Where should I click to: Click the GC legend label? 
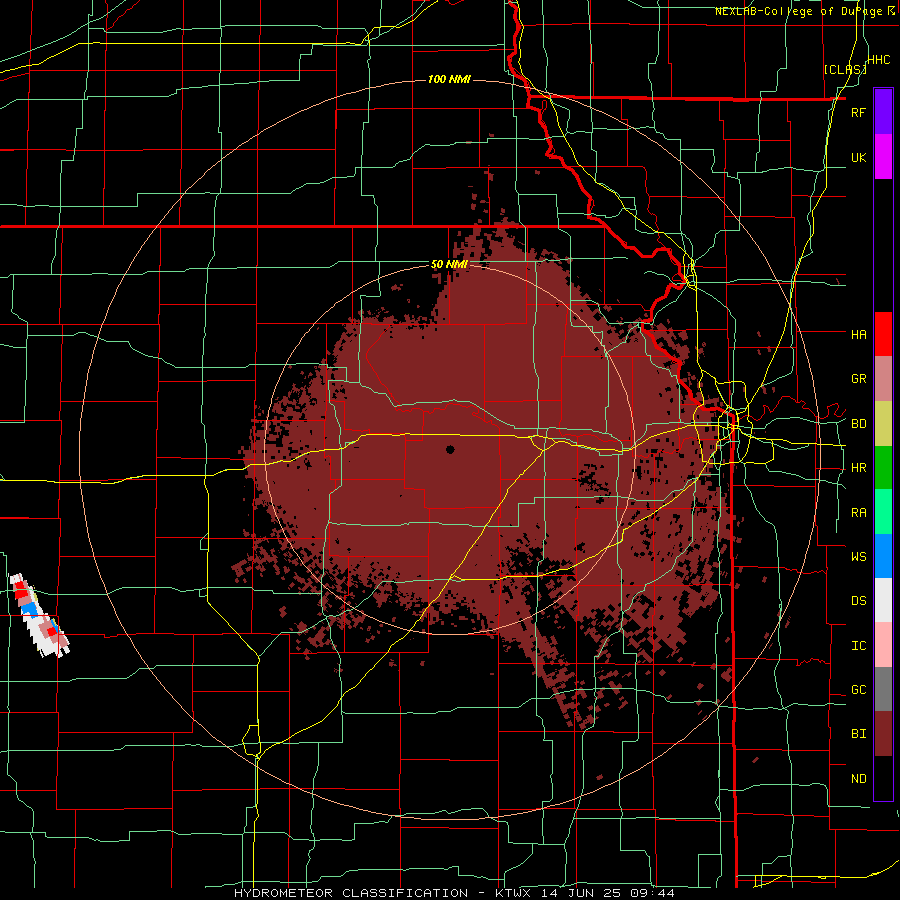(x=858, y=690)
